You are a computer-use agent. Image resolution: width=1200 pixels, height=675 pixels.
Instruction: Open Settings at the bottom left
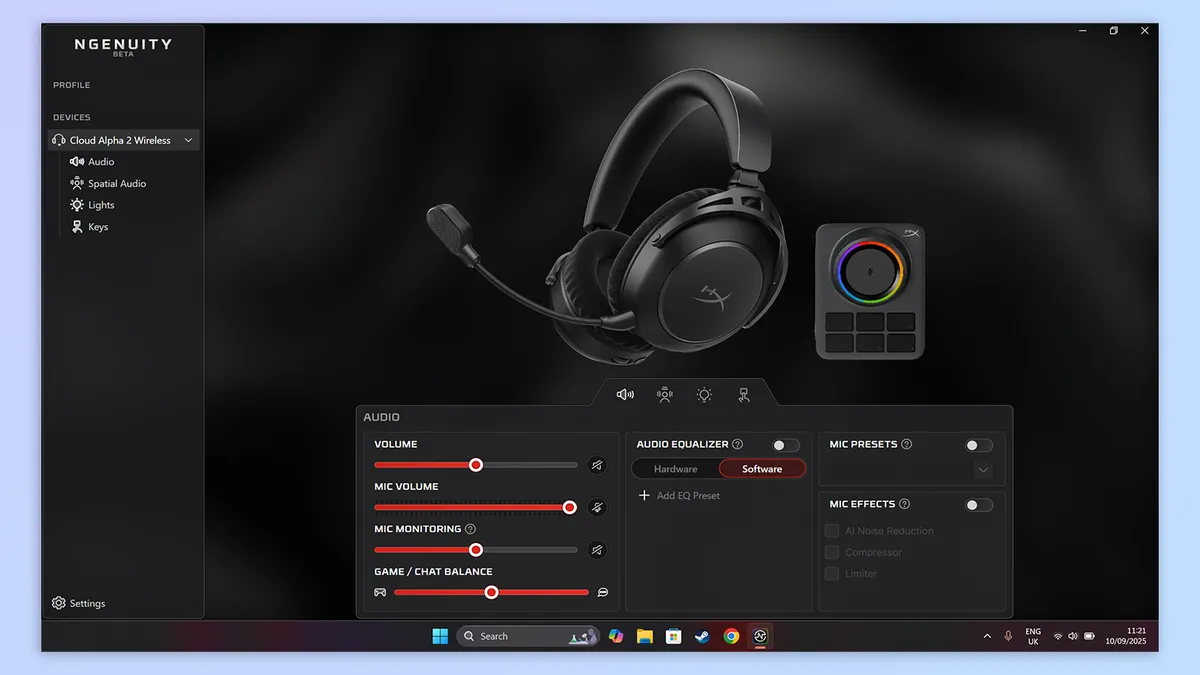pyautogui.click(x=77, y=603)
